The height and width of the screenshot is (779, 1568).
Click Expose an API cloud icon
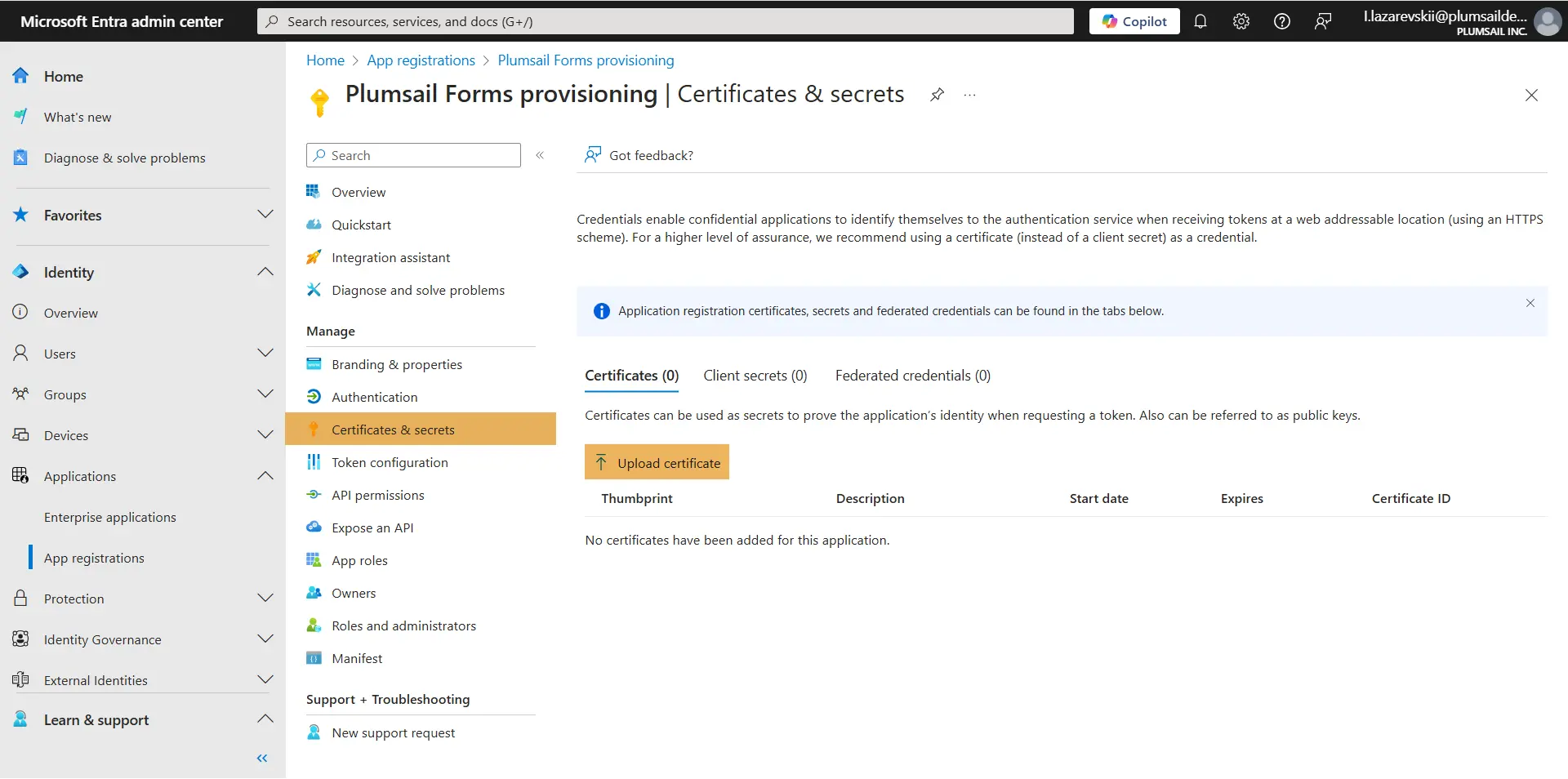point(314,527)
